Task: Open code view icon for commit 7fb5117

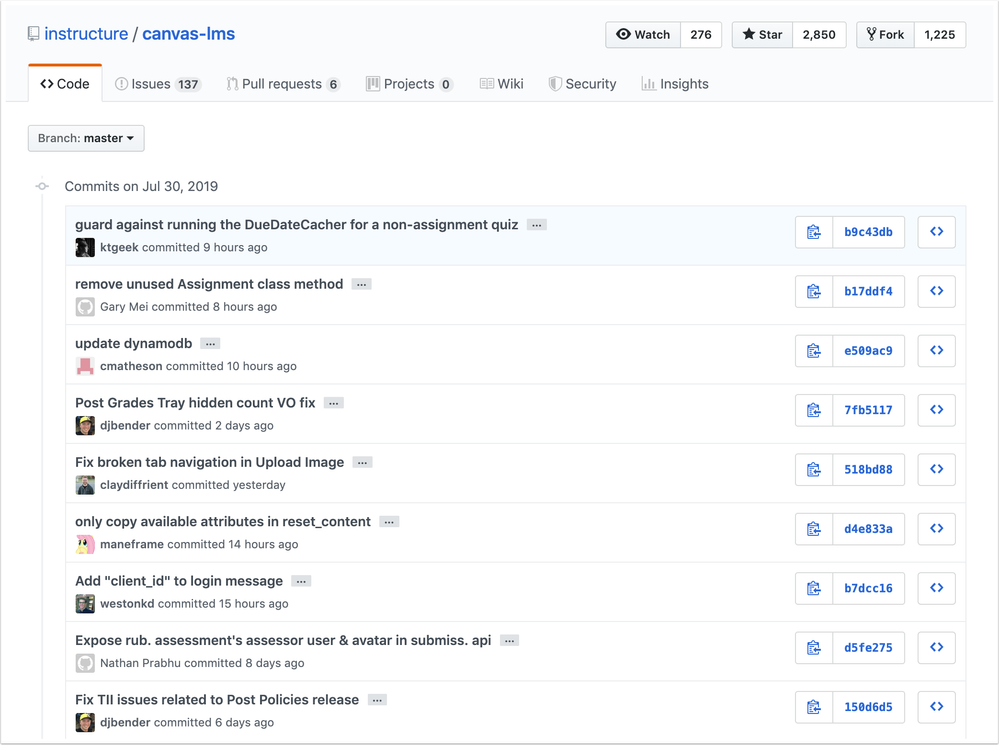Action: click(936, 410)
